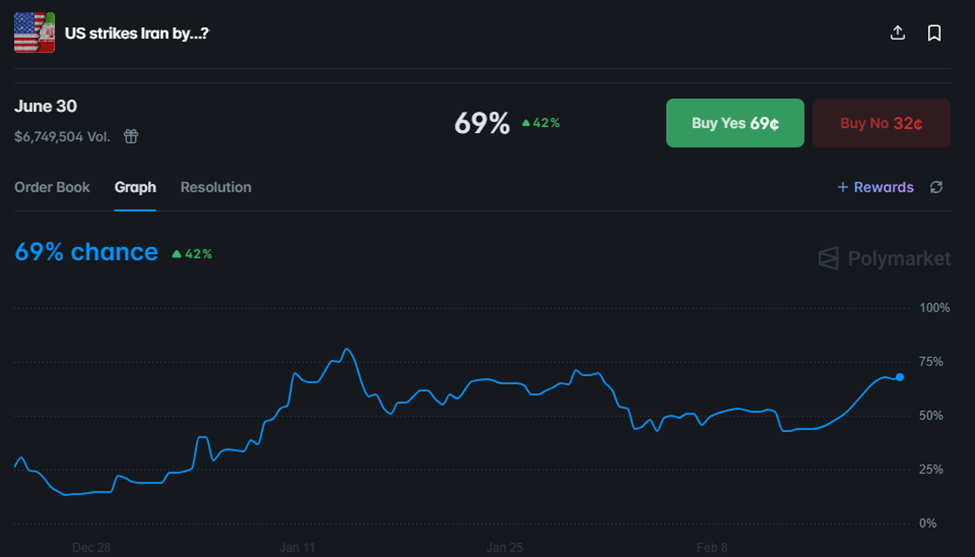Click green up-arrow beside large 69%

(527, 123)
